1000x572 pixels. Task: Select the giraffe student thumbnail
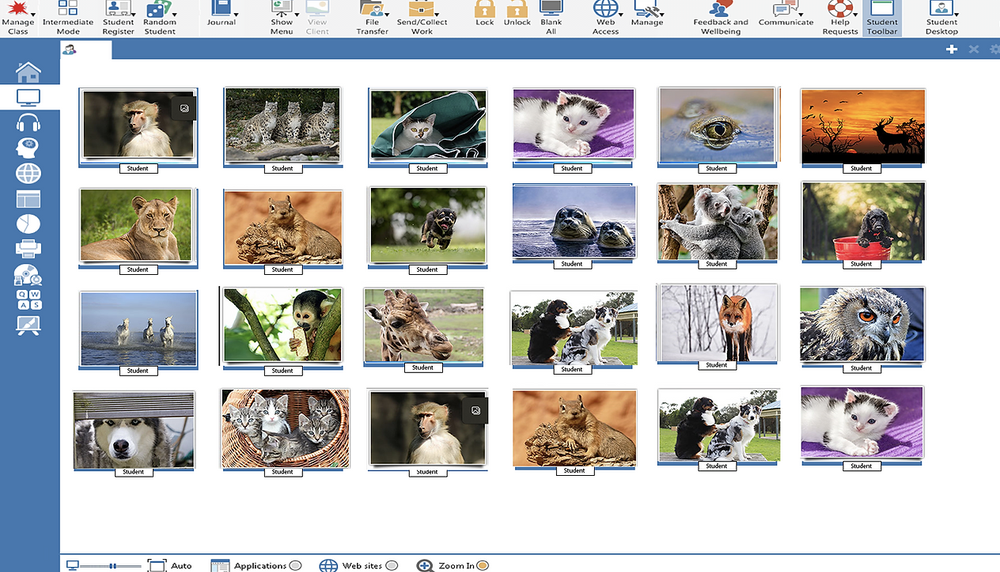tap(423, 325)
